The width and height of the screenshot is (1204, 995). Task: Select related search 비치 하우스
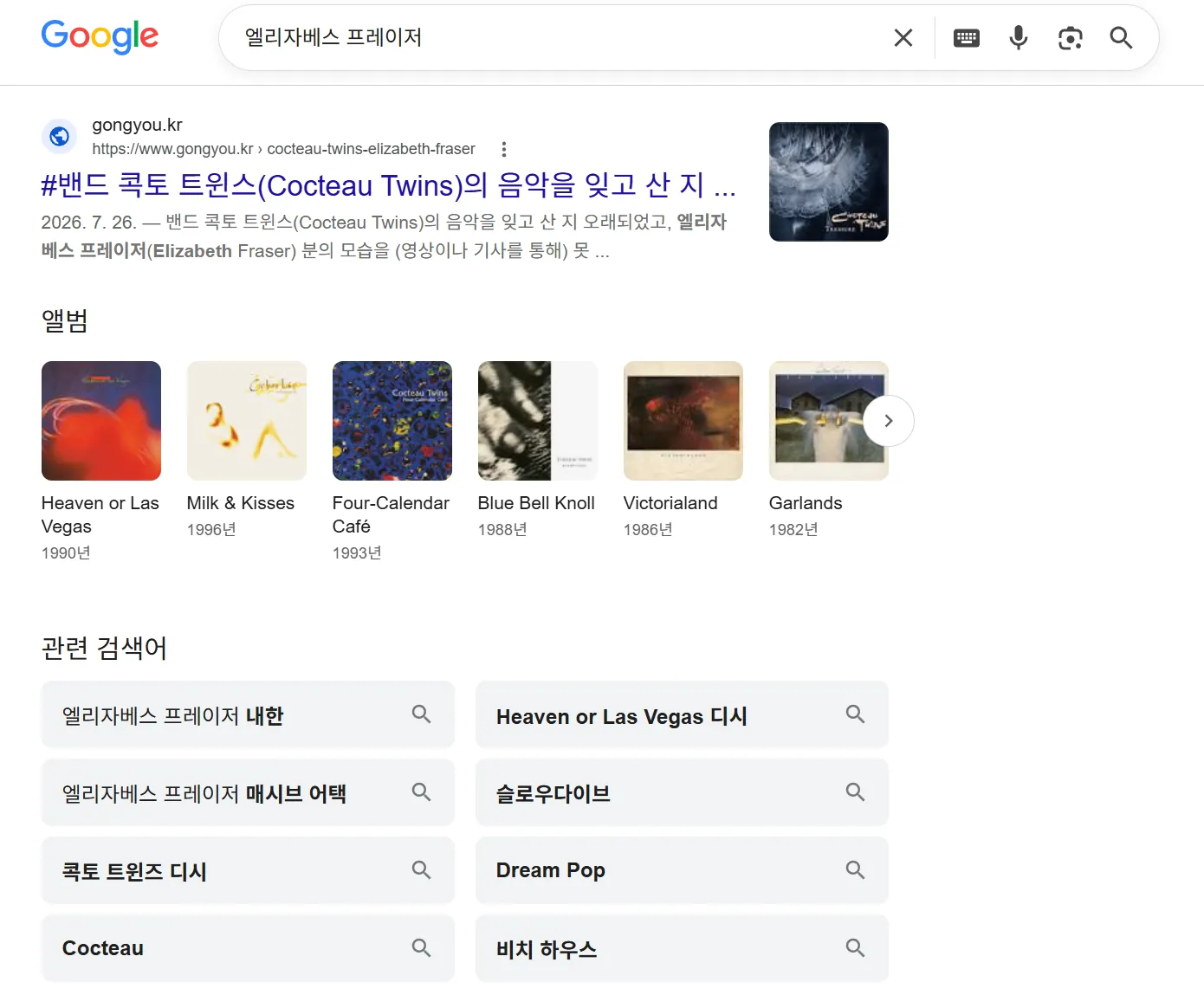682,948
